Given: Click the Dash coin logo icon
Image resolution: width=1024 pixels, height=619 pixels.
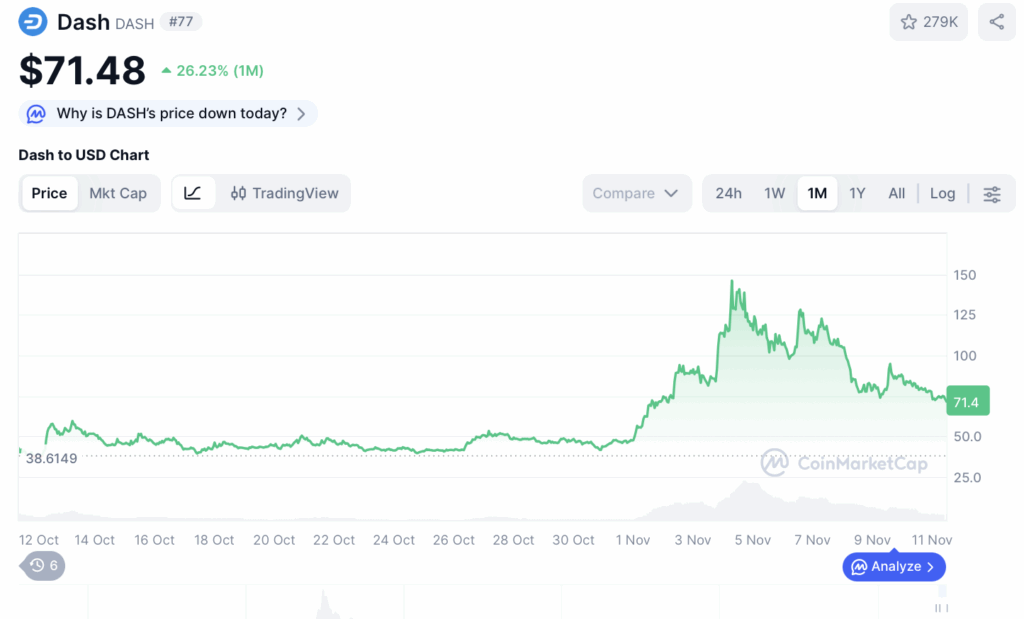Looking at the screenshot, I should (x=33, y=22).
